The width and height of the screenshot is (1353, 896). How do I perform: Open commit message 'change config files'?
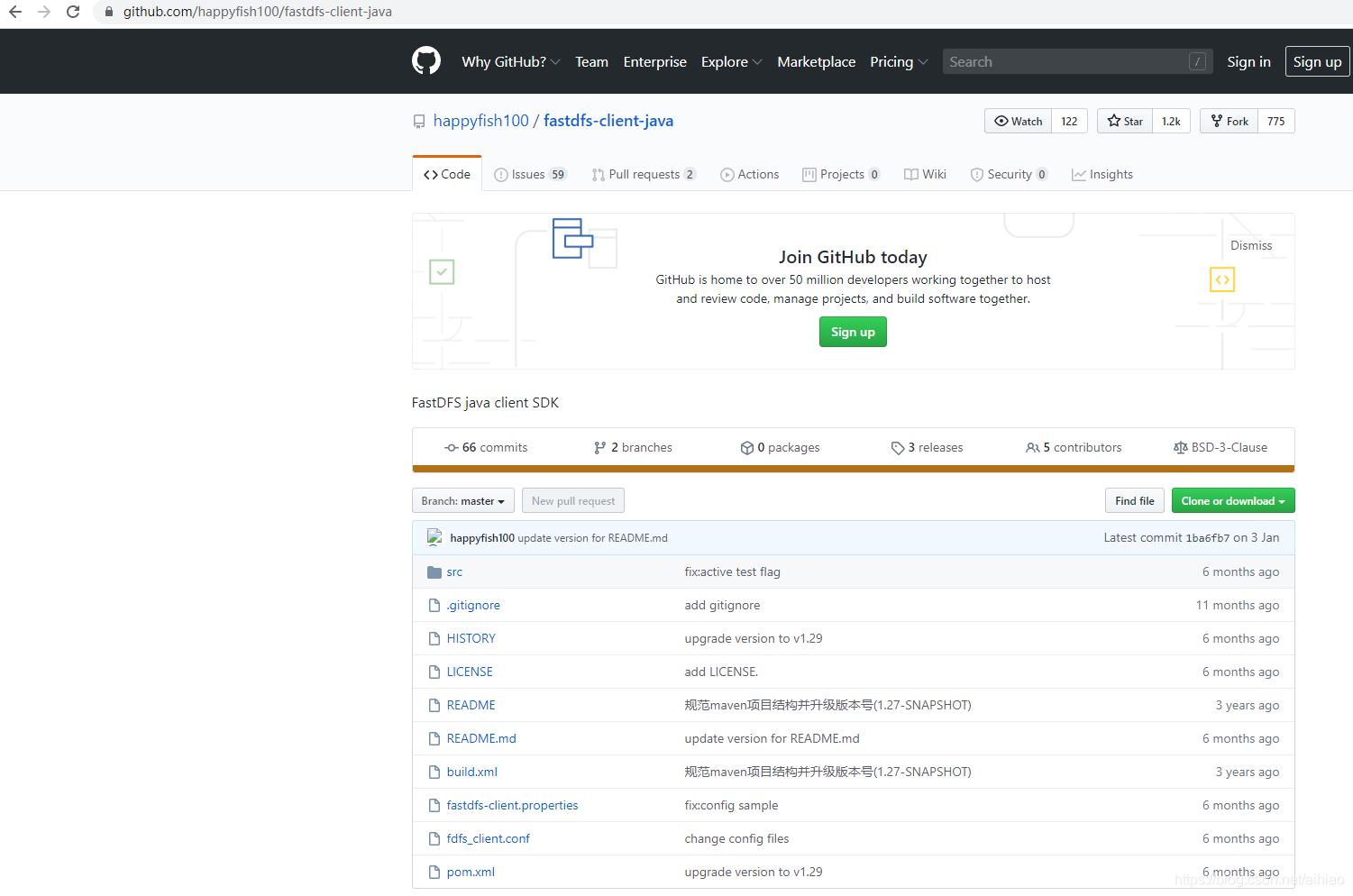(736, 839)
